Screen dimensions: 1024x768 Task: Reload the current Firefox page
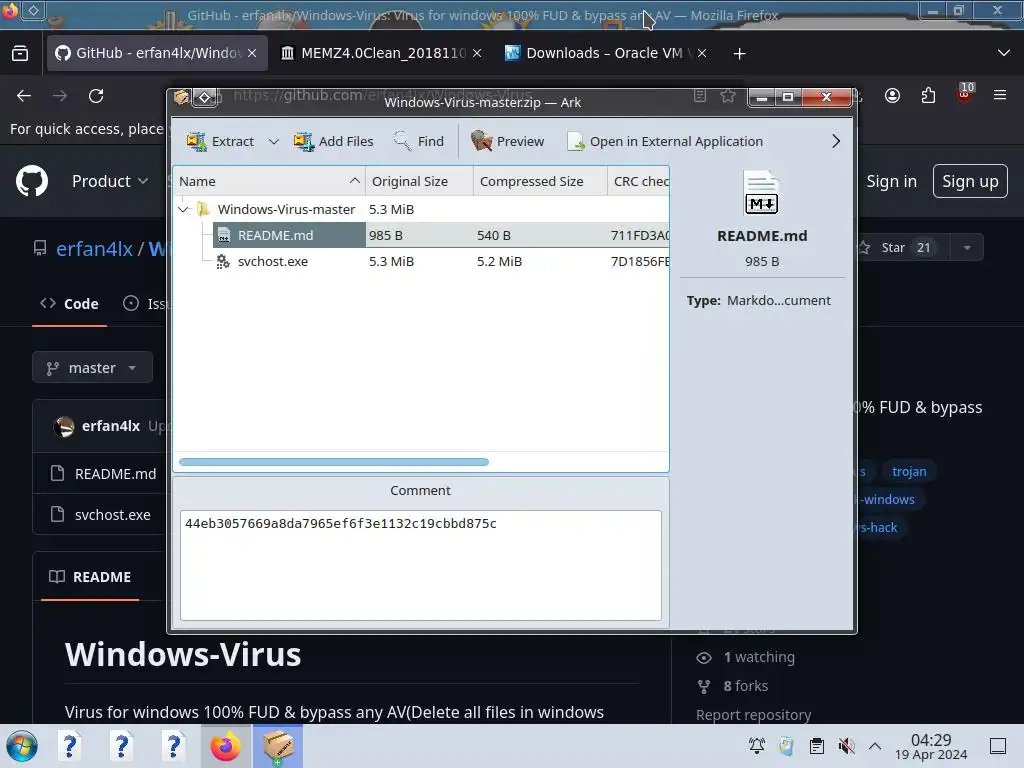pyautogui.click(x=96, y=96)
